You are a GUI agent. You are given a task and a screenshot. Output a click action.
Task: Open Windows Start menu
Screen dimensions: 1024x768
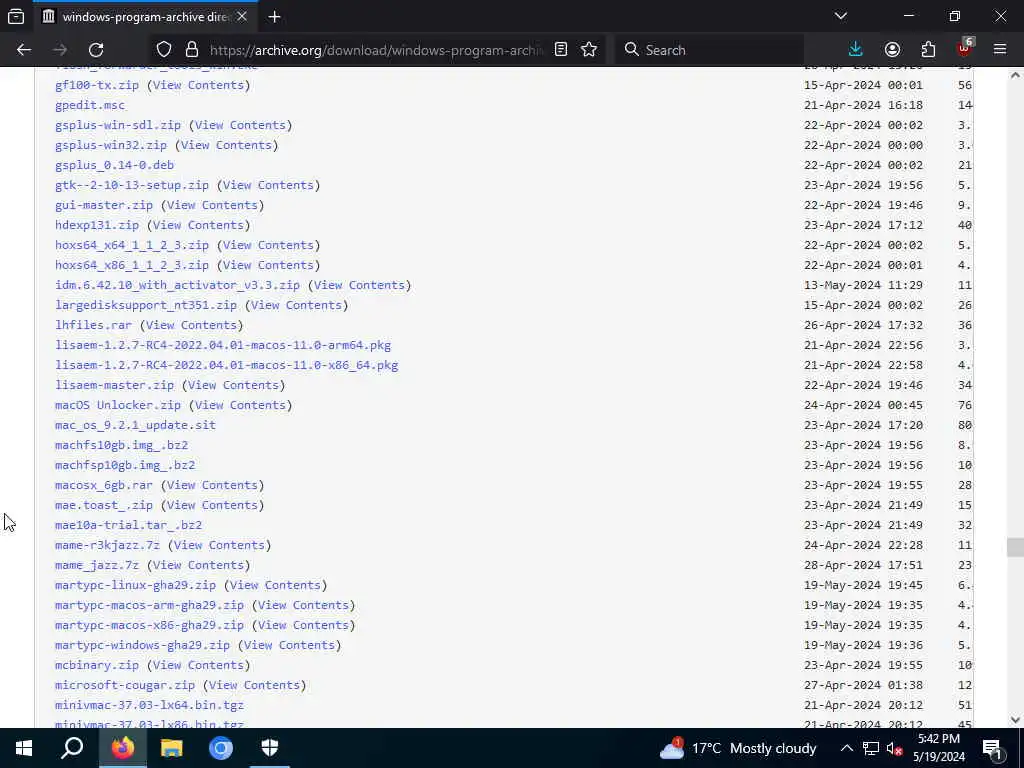24,748
